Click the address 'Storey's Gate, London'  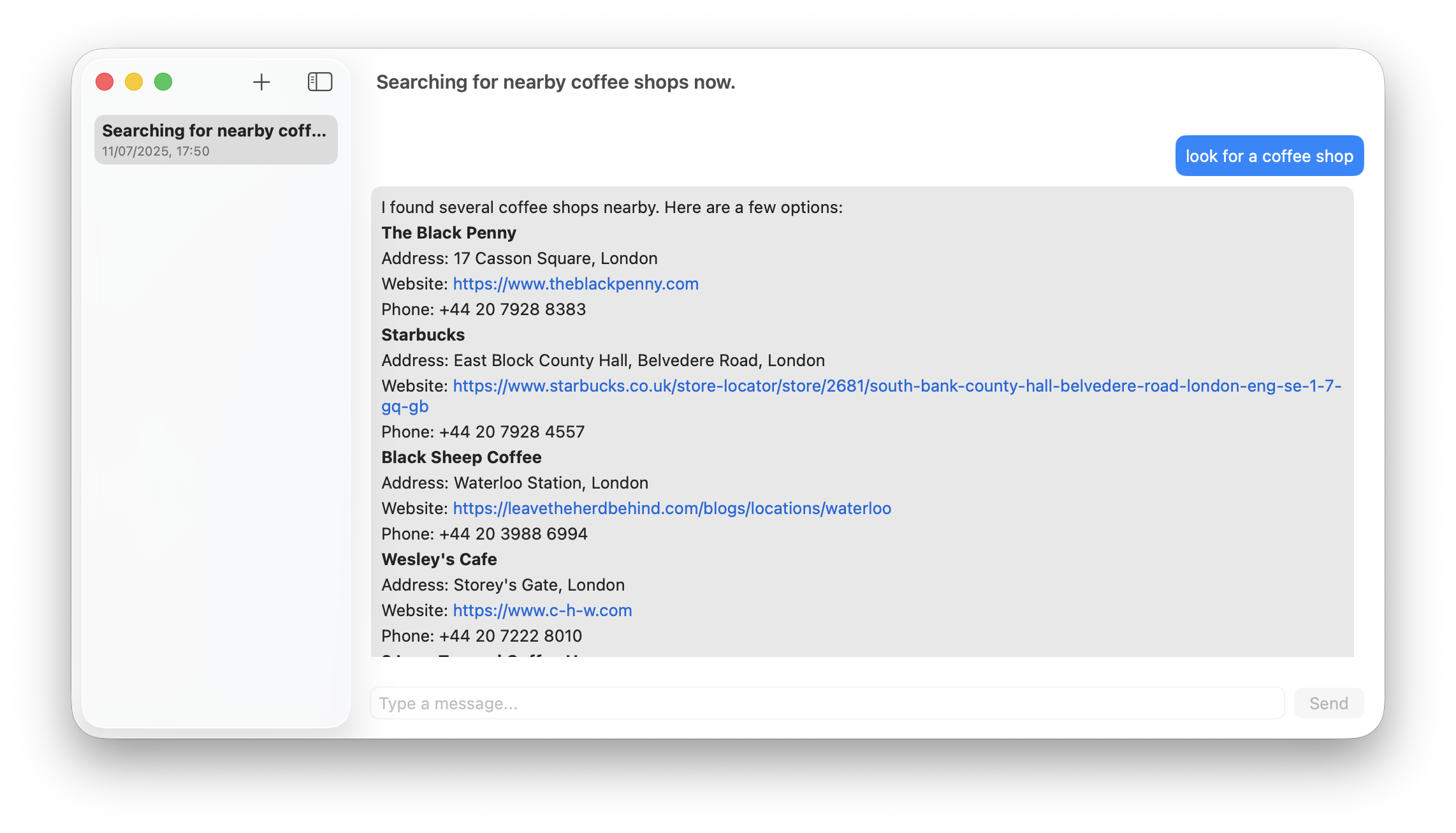coord(539,585)
